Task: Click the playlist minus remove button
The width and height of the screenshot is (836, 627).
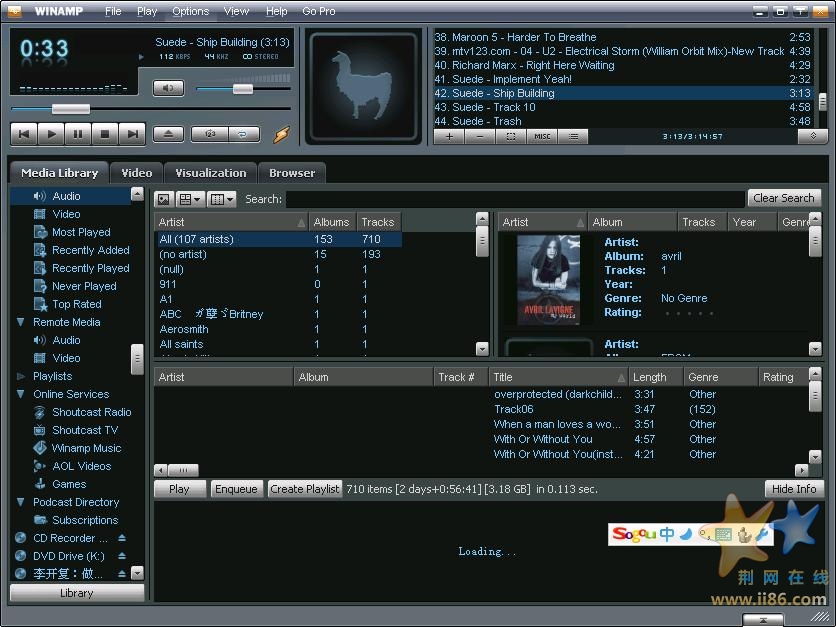Action: [x=480, y=136]
